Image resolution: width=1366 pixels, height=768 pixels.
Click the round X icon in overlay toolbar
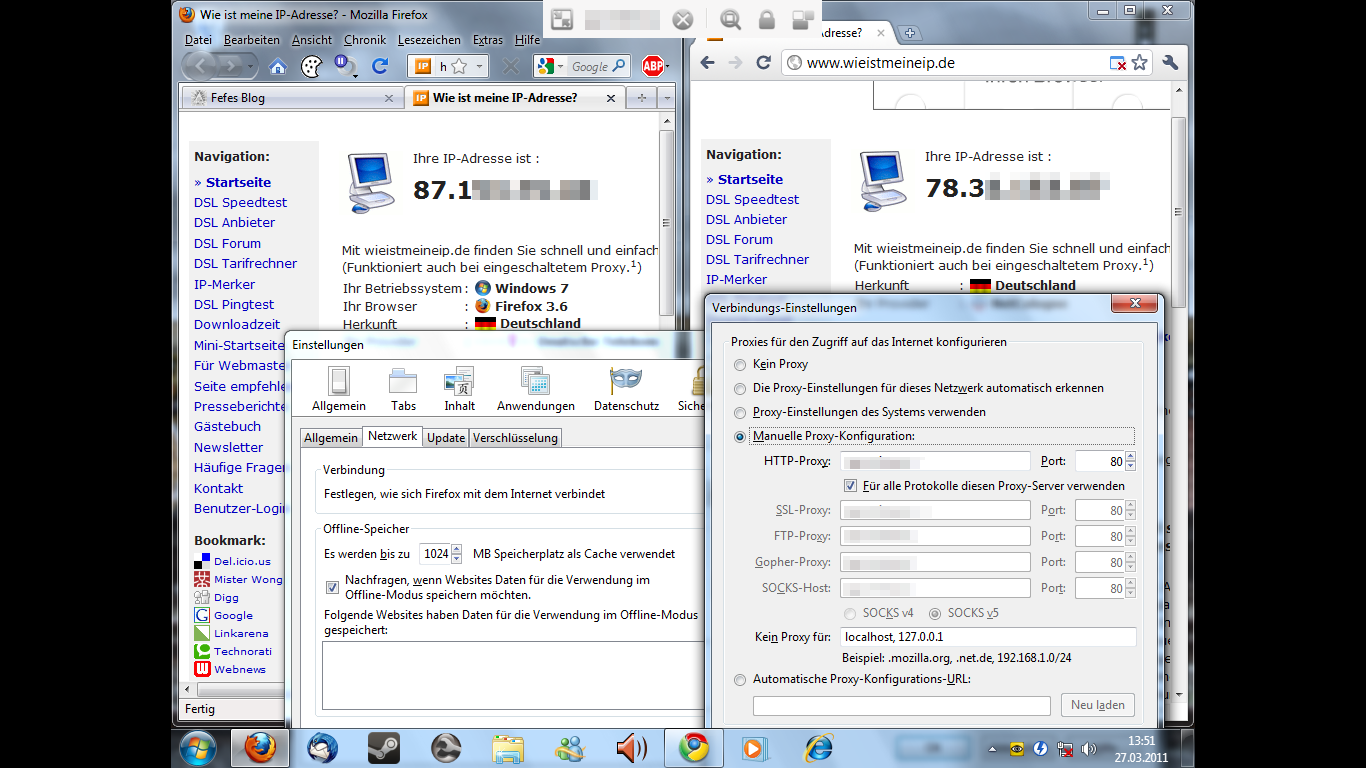pos(682,19)
